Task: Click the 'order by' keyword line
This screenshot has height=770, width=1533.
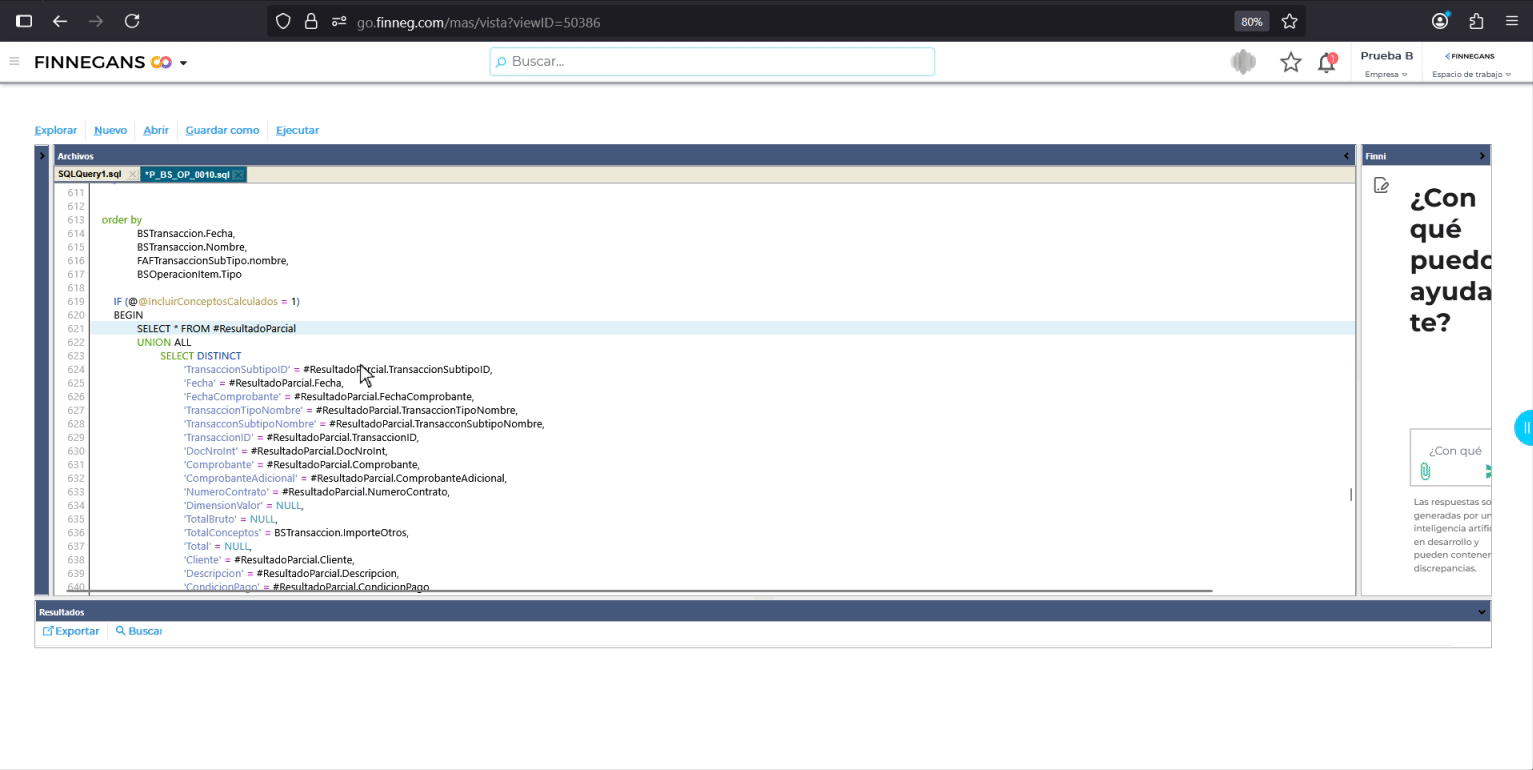Action: click(x=122, y=220)
